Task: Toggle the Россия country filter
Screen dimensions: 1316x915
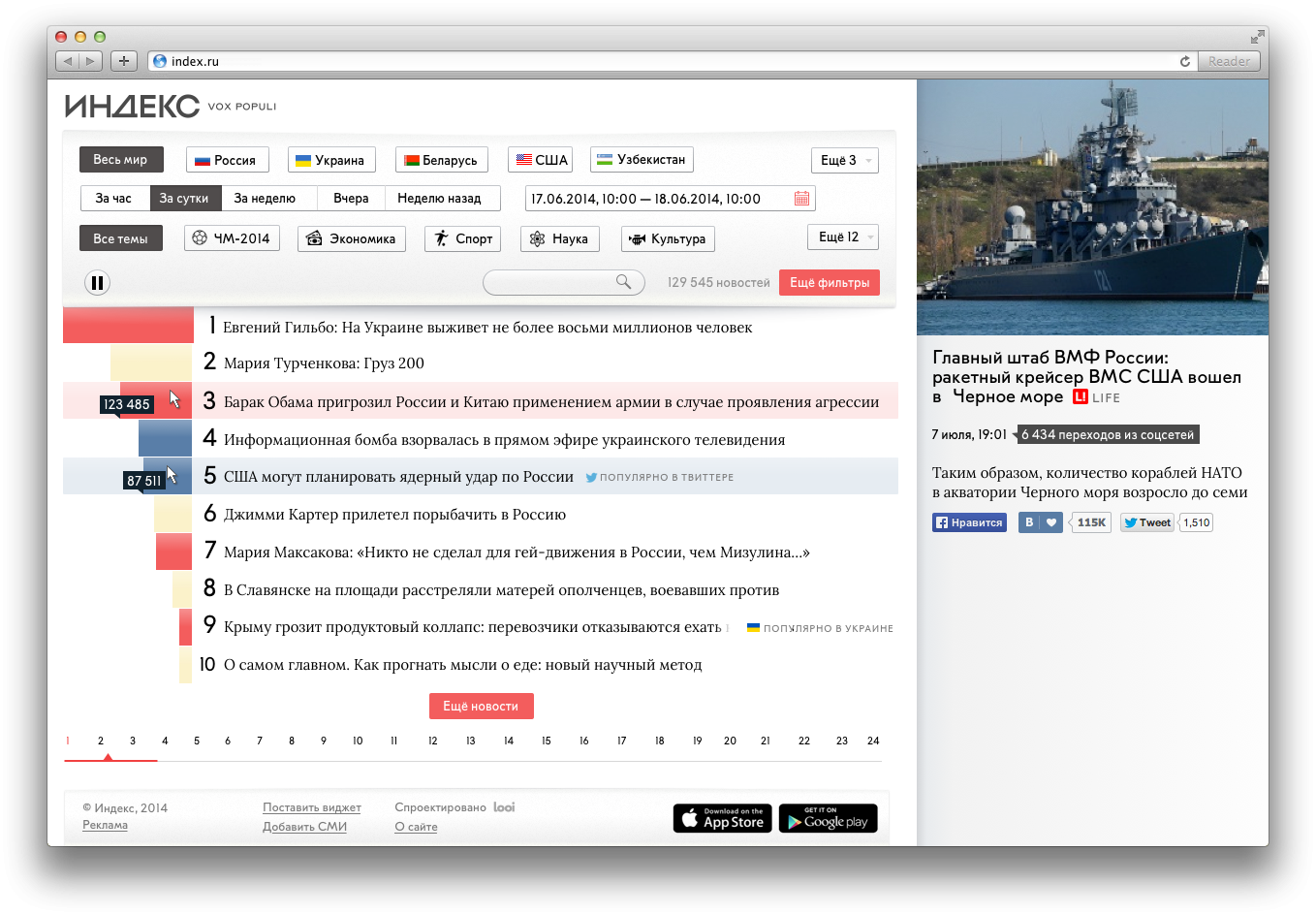Action: click(226, 160)
